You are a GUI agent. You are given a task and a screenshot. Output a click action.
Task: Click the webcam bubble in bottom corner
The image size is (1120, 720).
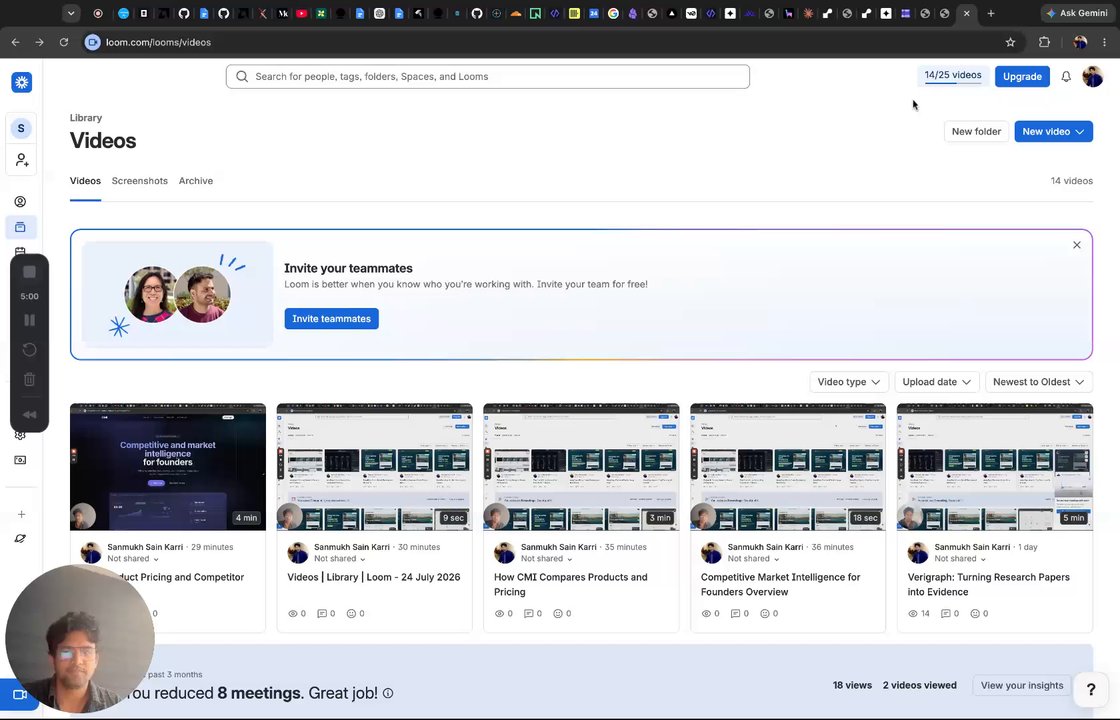(79, 639)
